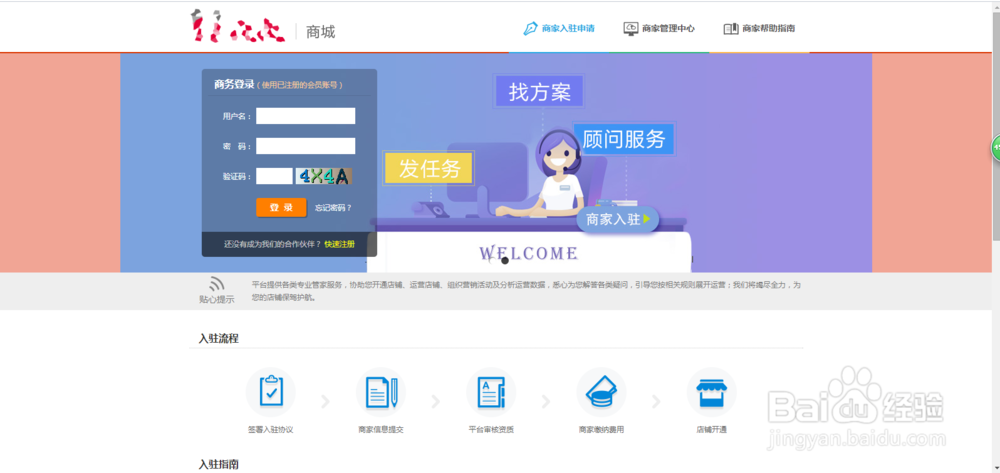This screenshot has height=473, width=1000.
Task: Select the banner carousel dot indicator
Action: 505,261
